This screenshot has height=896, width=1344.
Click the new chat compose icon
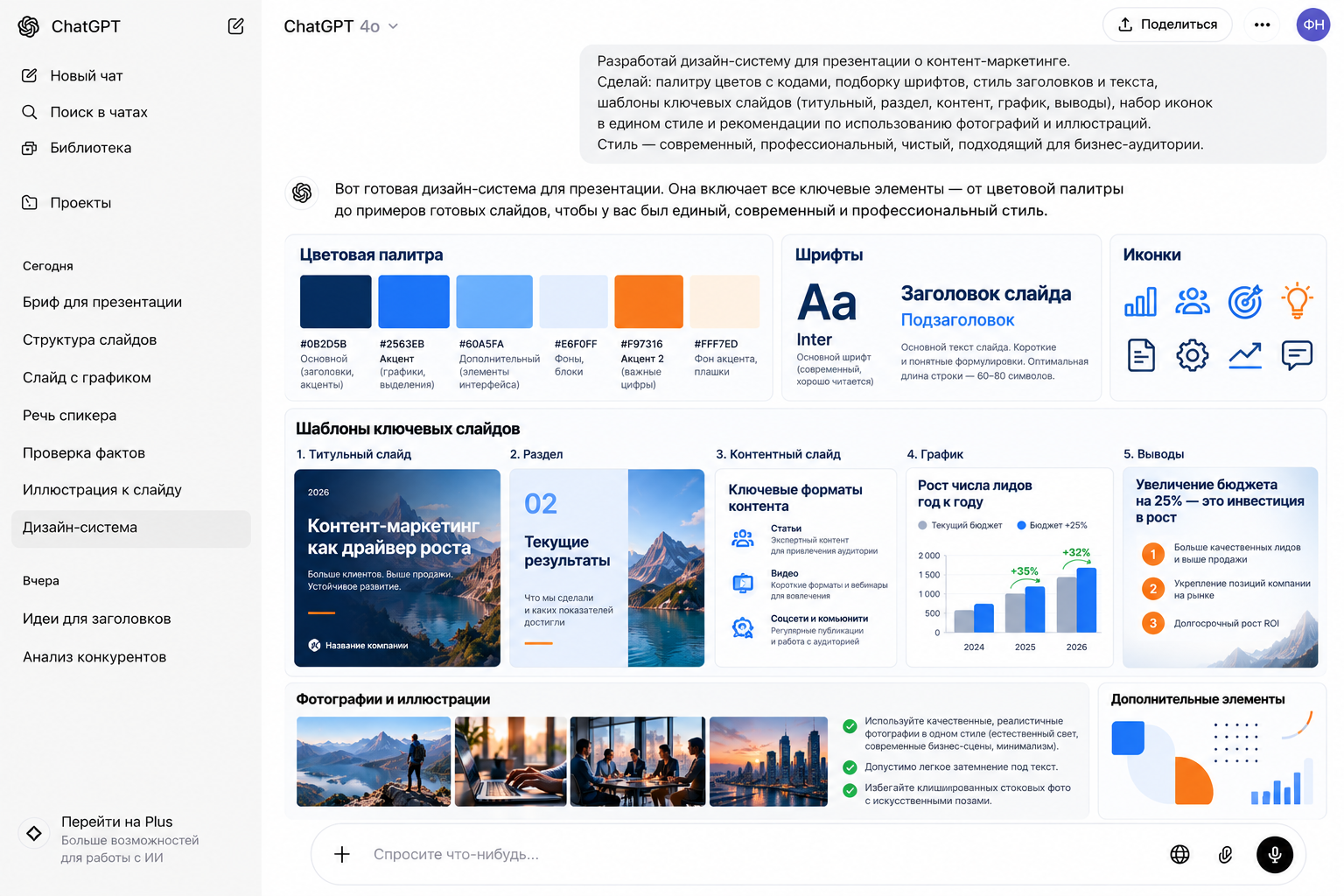(235, 26)
